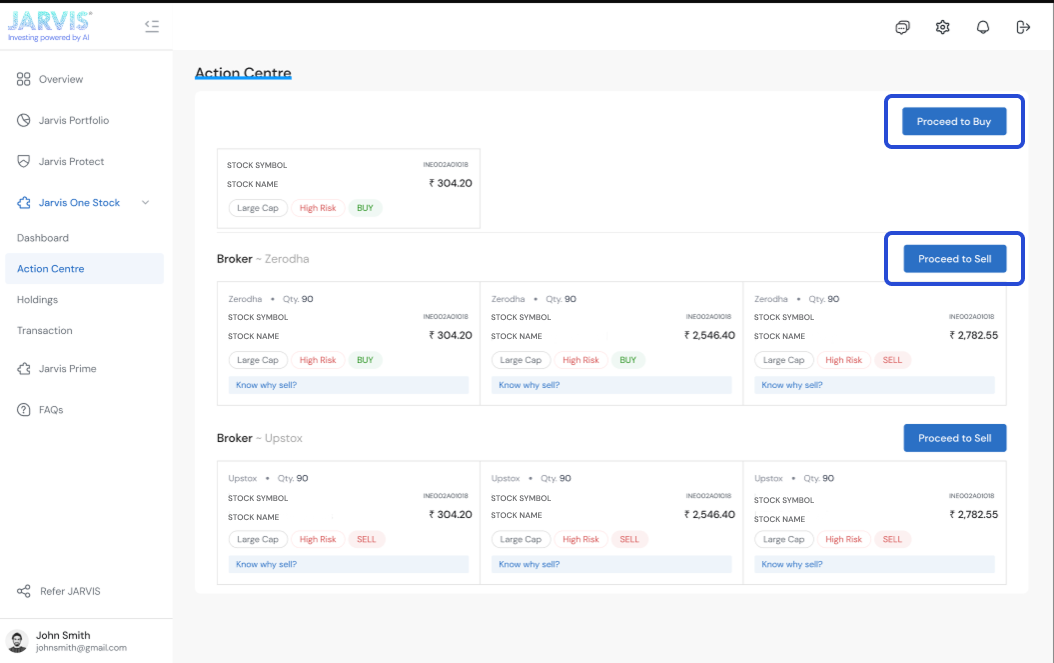Click the johnsmith@gmail.com email text
This screenshot has height=663, width=1054.
pos(81,648)
